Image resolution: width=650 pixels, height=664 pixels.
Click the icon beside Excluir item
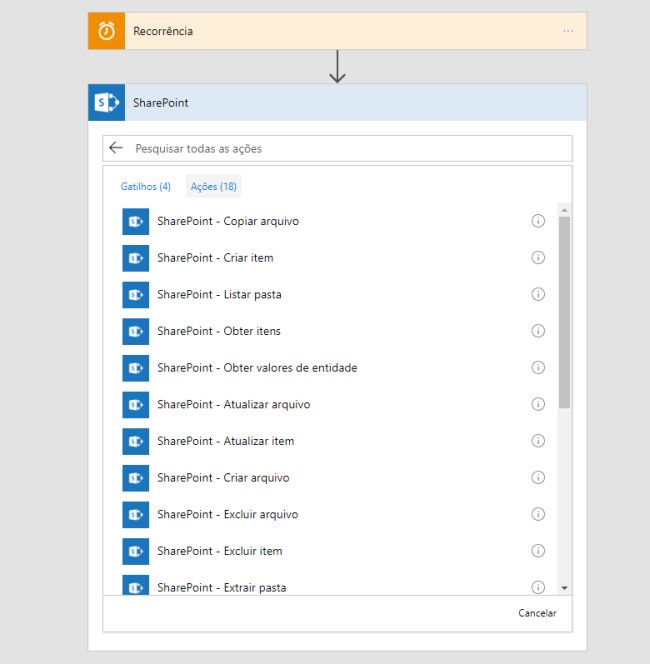136,551
